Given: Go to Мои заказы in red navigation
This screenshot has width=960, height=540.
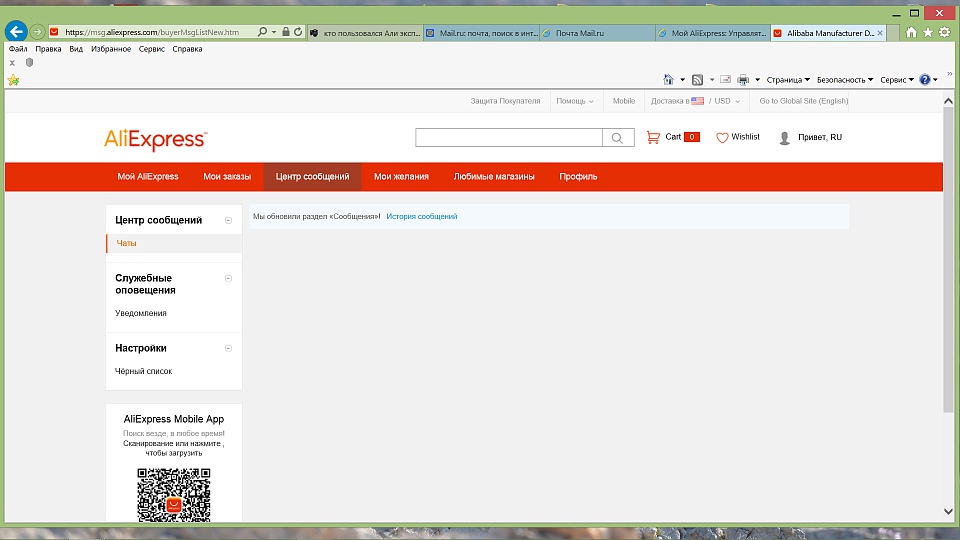Looking at the screenshot, I should point(227,177).
